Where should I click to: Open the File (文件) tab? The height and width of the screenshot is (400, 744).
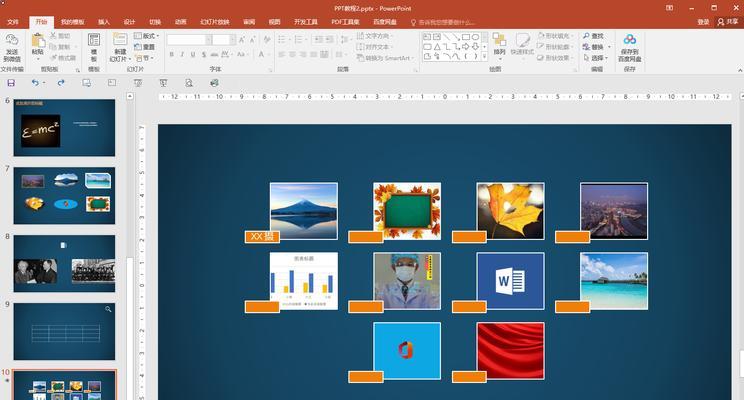[13, 22]
